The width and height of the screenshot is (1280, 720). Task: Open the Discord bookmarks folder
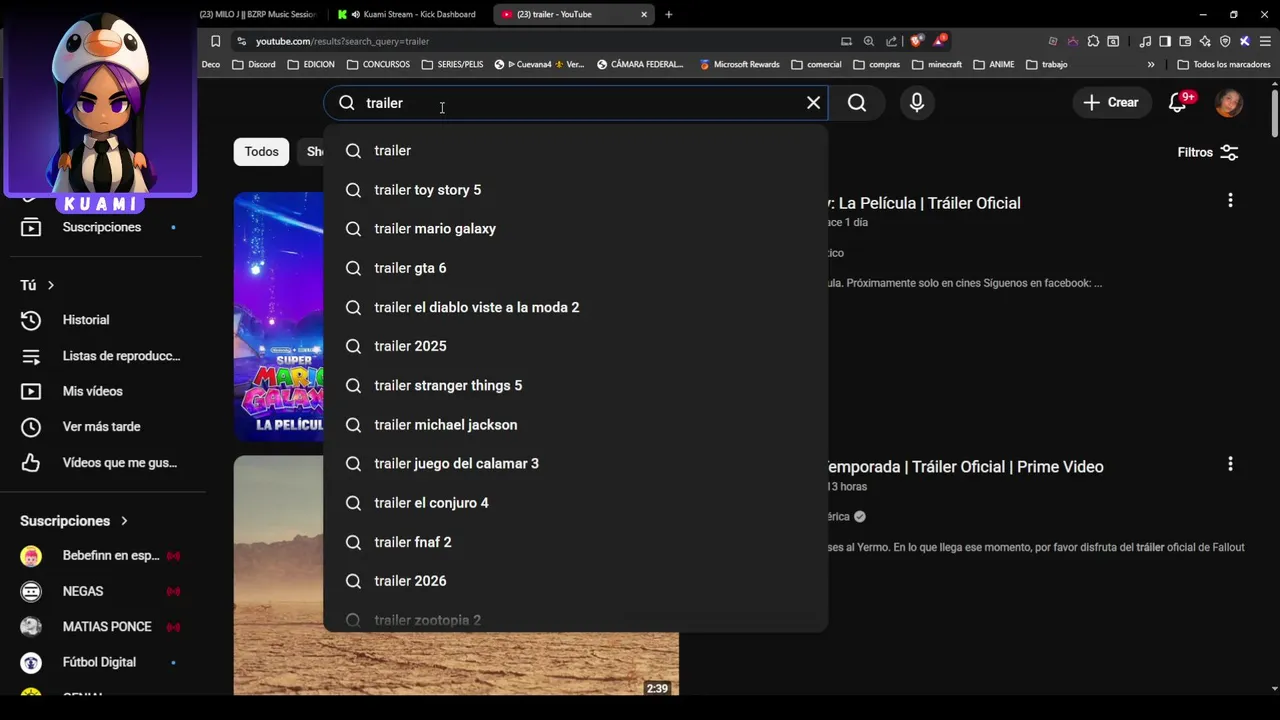pyautogui.click(x=253, y=64)
